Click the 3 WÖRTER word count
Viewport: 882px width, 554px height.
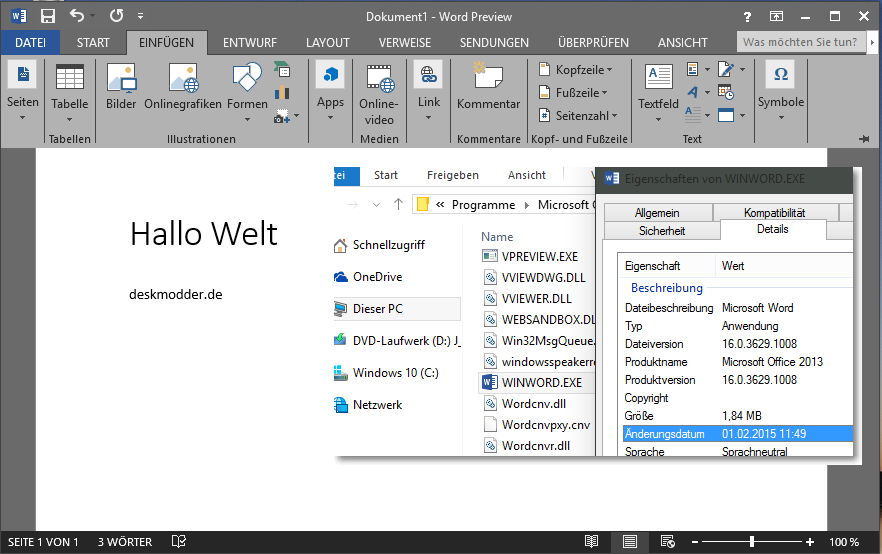tap(125, 542)
